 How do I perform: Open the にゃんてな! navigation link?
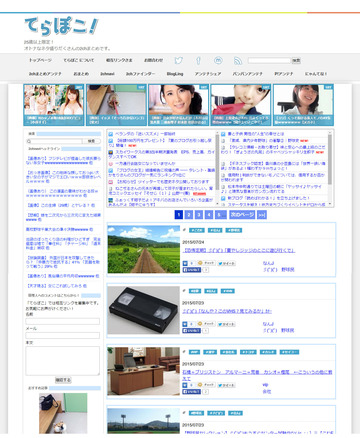316,74
